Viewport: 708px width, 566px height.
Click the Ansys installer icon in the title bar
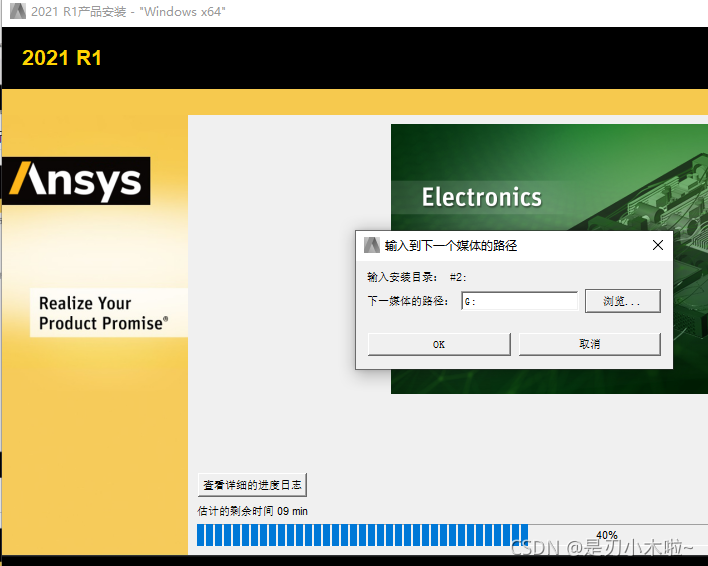(x=16, y=12)
